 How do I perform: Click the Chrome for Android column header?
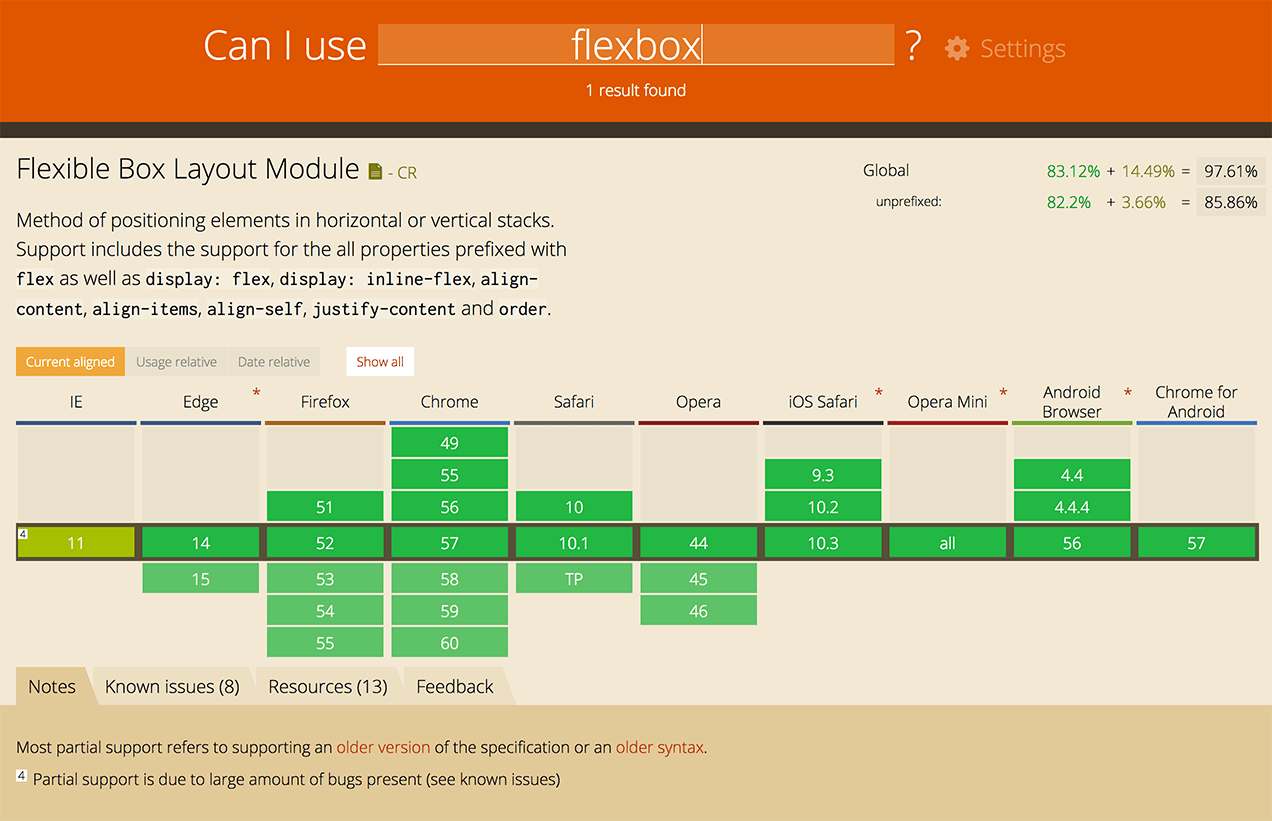pos(1197,402)
